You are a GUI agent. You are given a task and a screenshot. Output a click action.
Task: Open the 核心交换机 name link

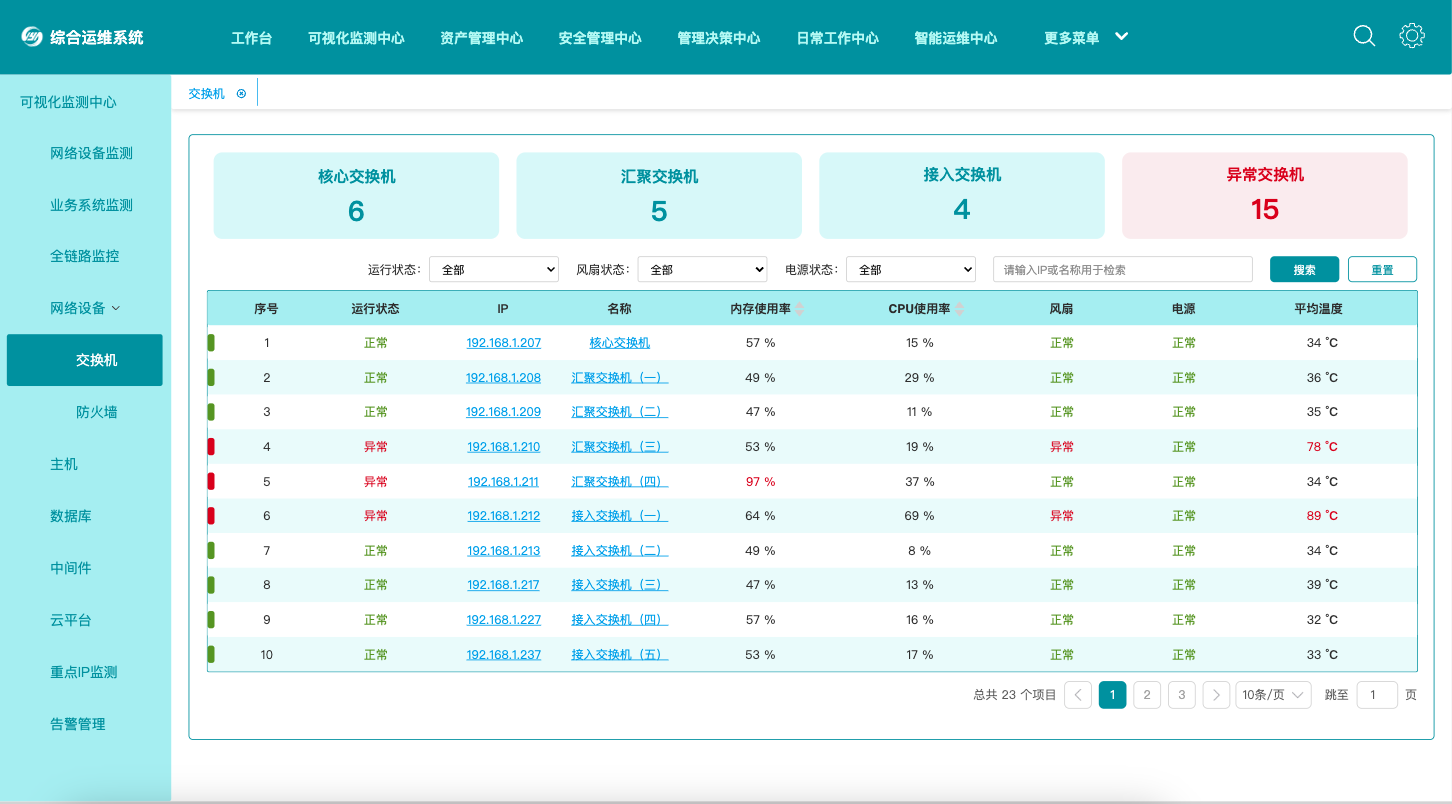(x=619, y=343)
